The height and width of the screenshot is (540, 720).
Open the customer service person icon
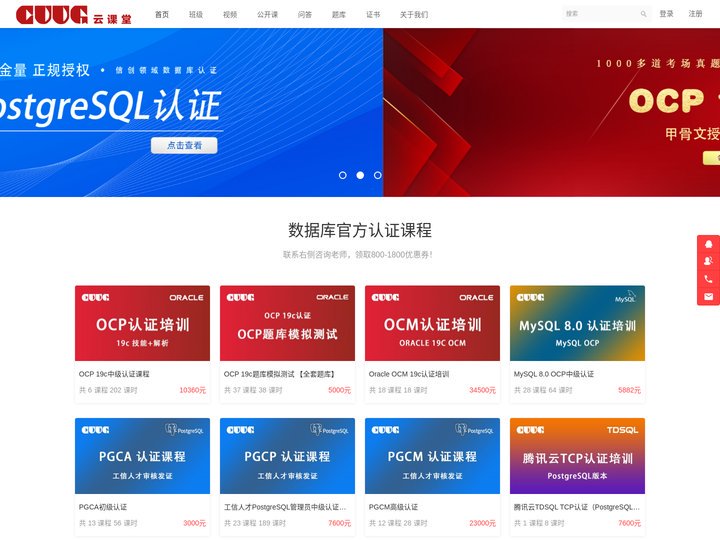tap(709, 261)
